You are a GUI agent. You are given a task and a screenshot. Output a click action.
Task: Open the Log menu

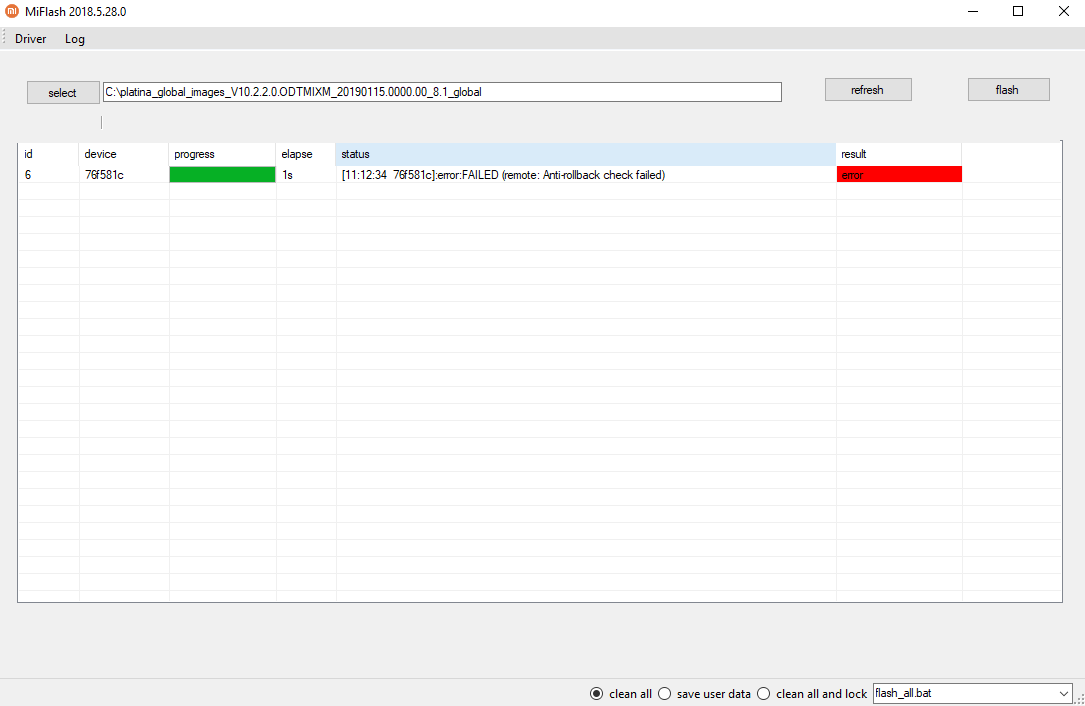(x=75, y=39)
